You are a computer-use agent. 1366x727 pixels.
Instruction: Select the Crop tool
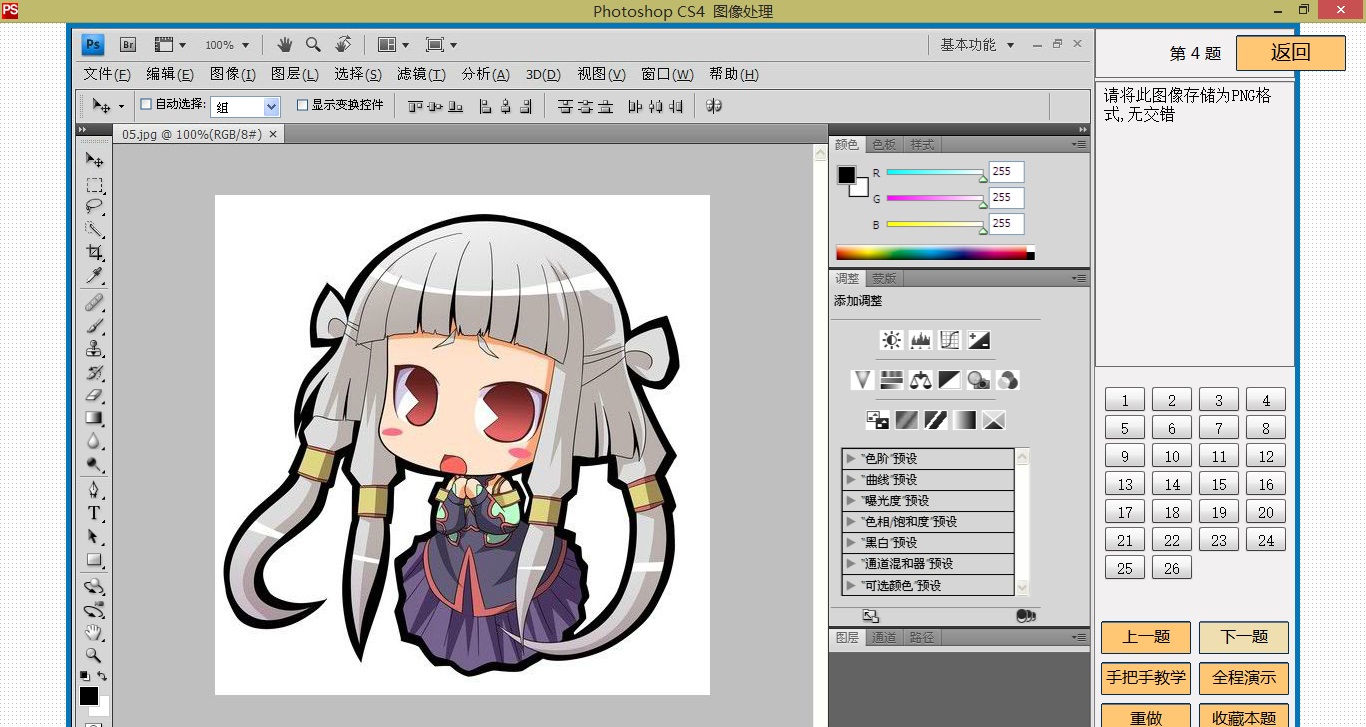pyautogui.click(x=94, y=252)
